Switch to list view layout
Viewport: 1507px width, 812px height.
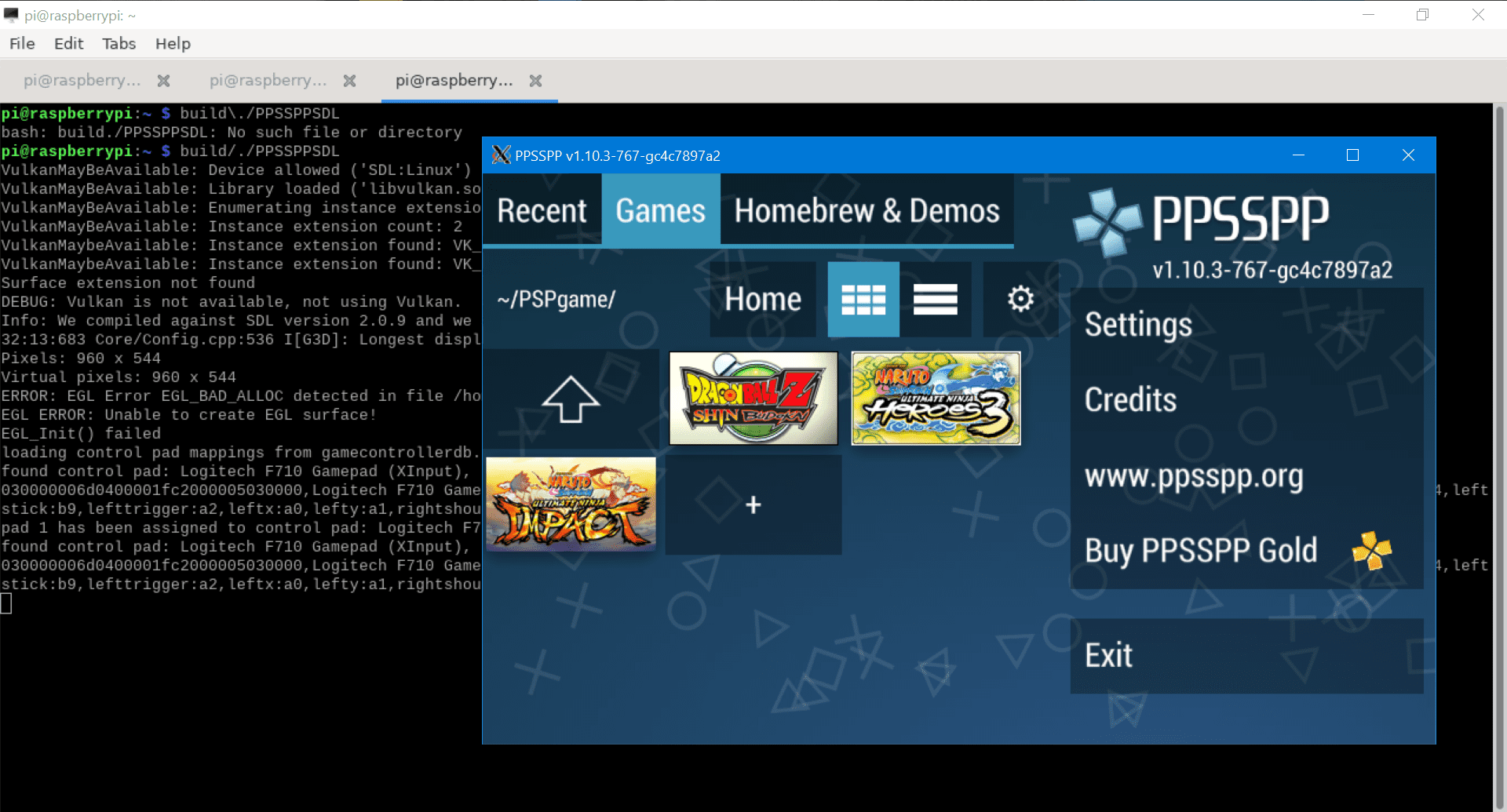tap(935, 300)
